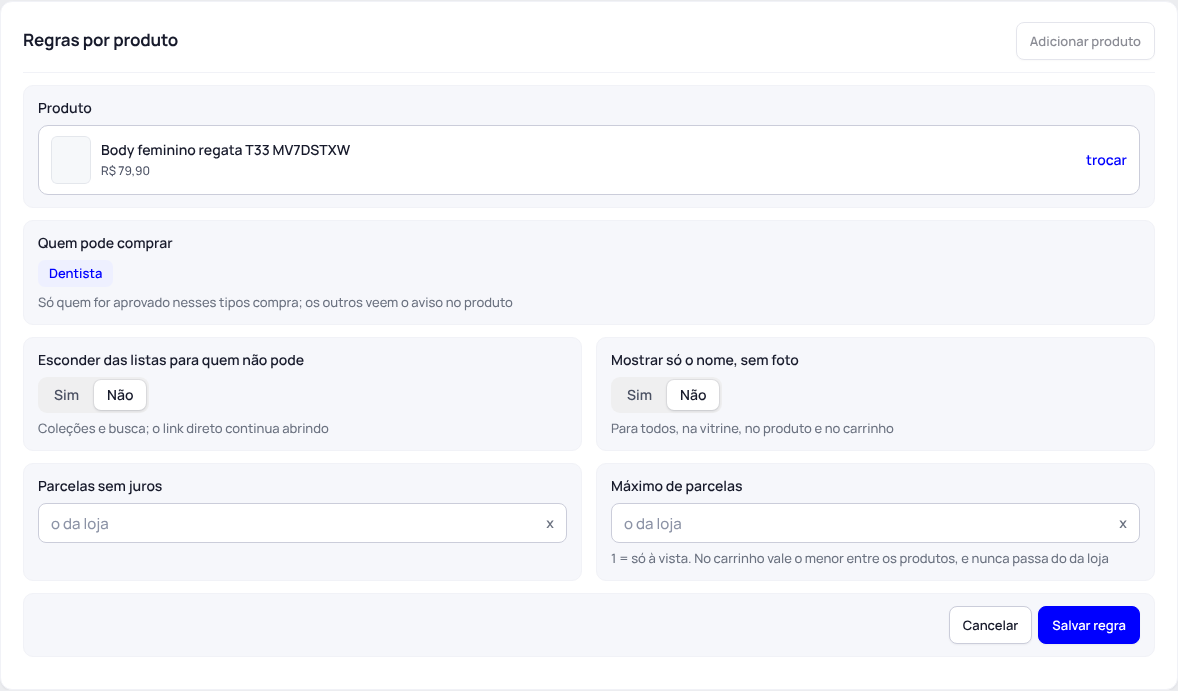This screenshot has width=1178, height=691.
Task: Click the trocar link to change product
Action: click(1106, 160)
